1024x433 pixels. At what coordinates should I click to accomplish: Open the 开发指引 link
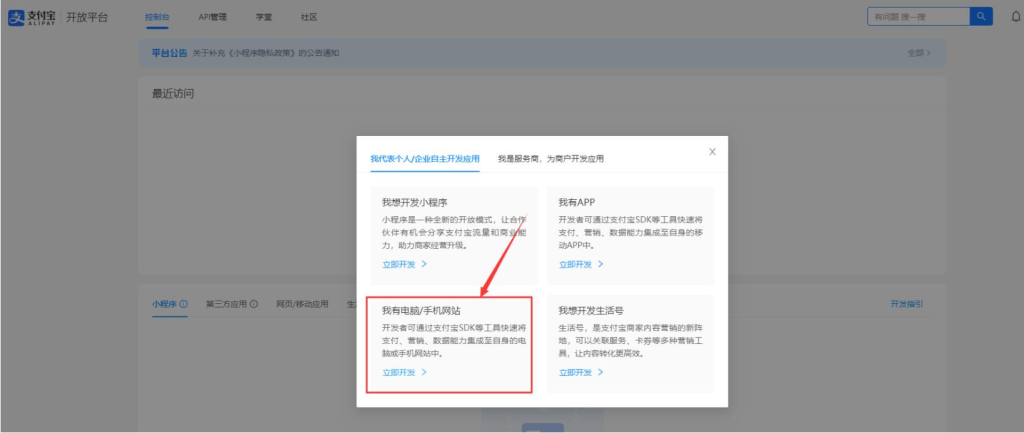906,304
